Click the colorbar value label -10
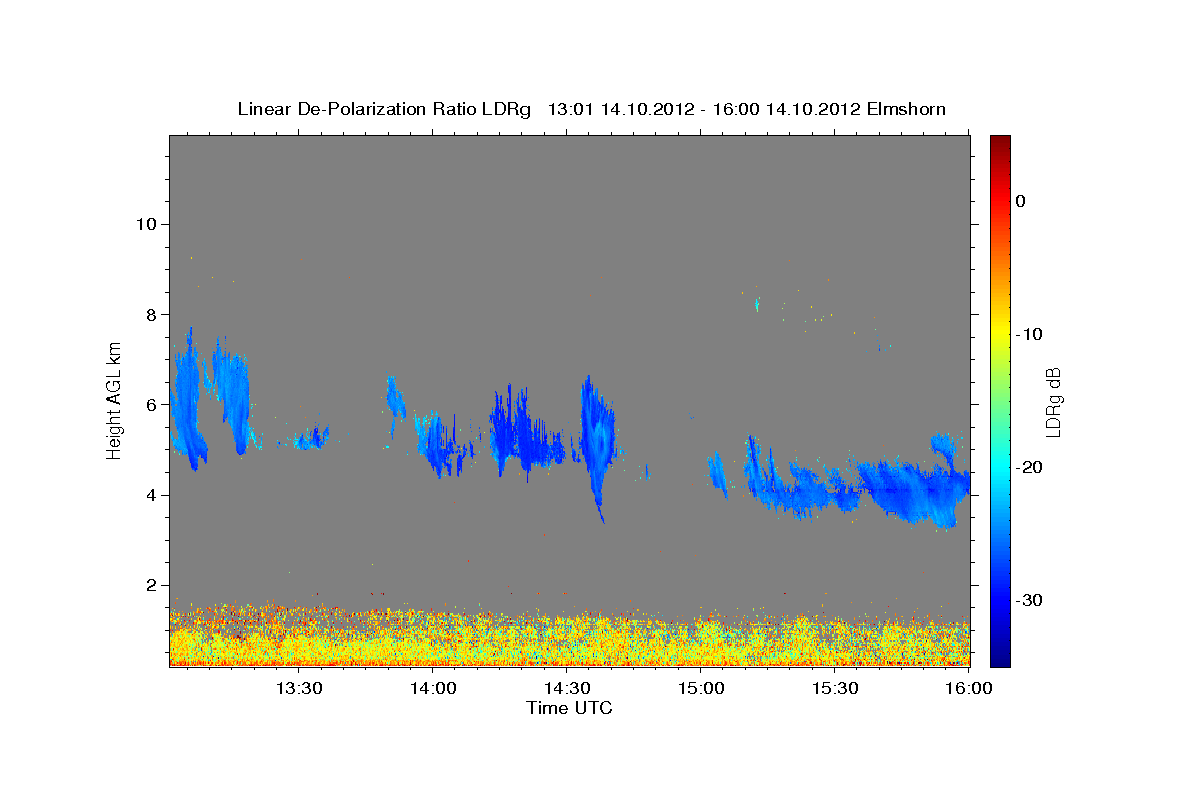Image resolution: width=1200 pixels, height=800 pixels. 1029,334
